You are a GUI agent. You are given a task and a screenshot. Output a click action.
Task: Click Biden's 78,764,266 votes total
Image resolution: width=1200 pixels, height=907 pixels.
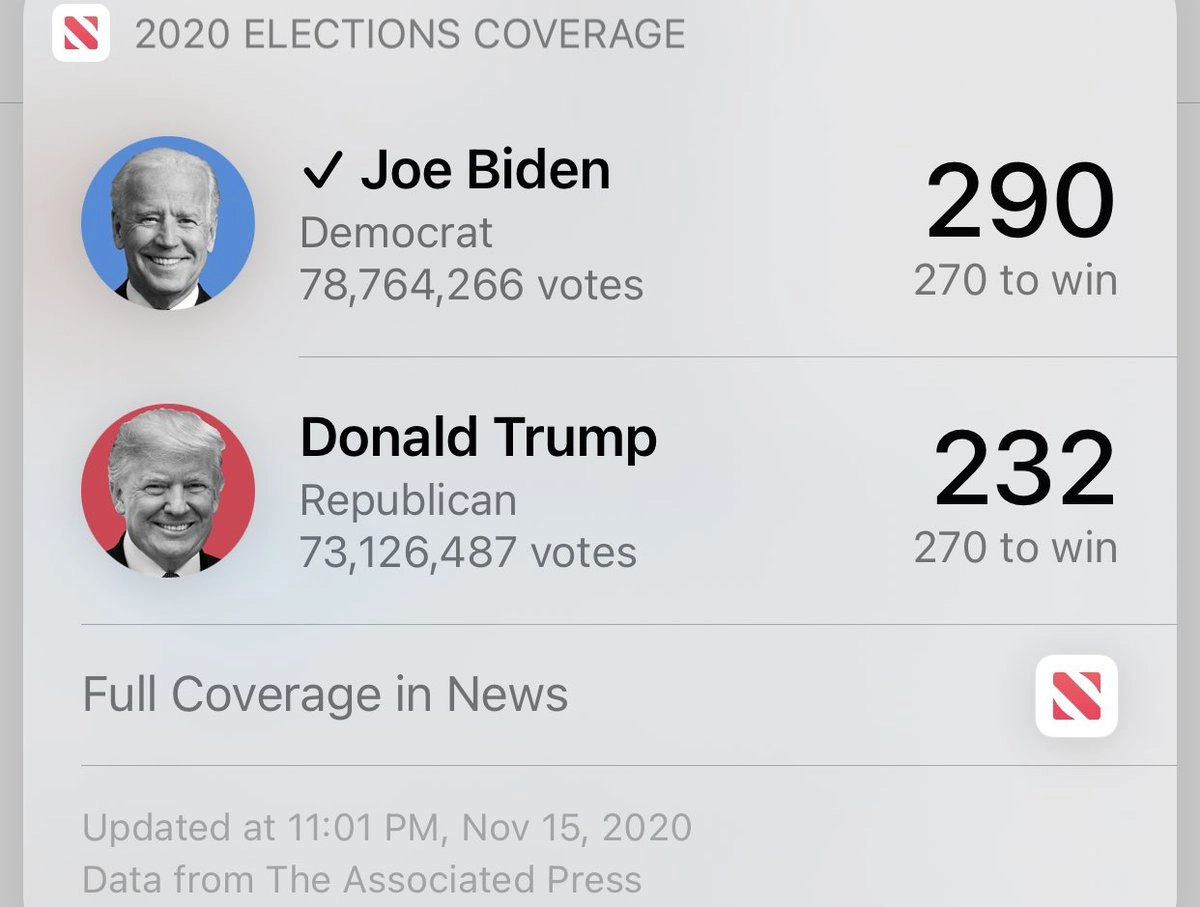(471, 285)
